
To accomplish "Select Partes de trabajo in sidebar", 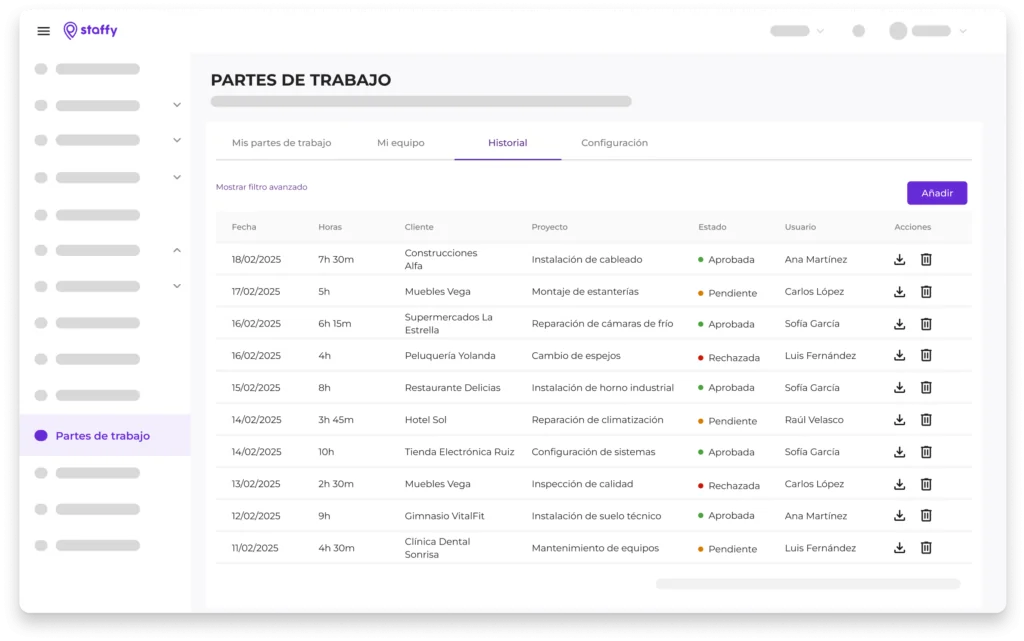I will tap(102, 436).
